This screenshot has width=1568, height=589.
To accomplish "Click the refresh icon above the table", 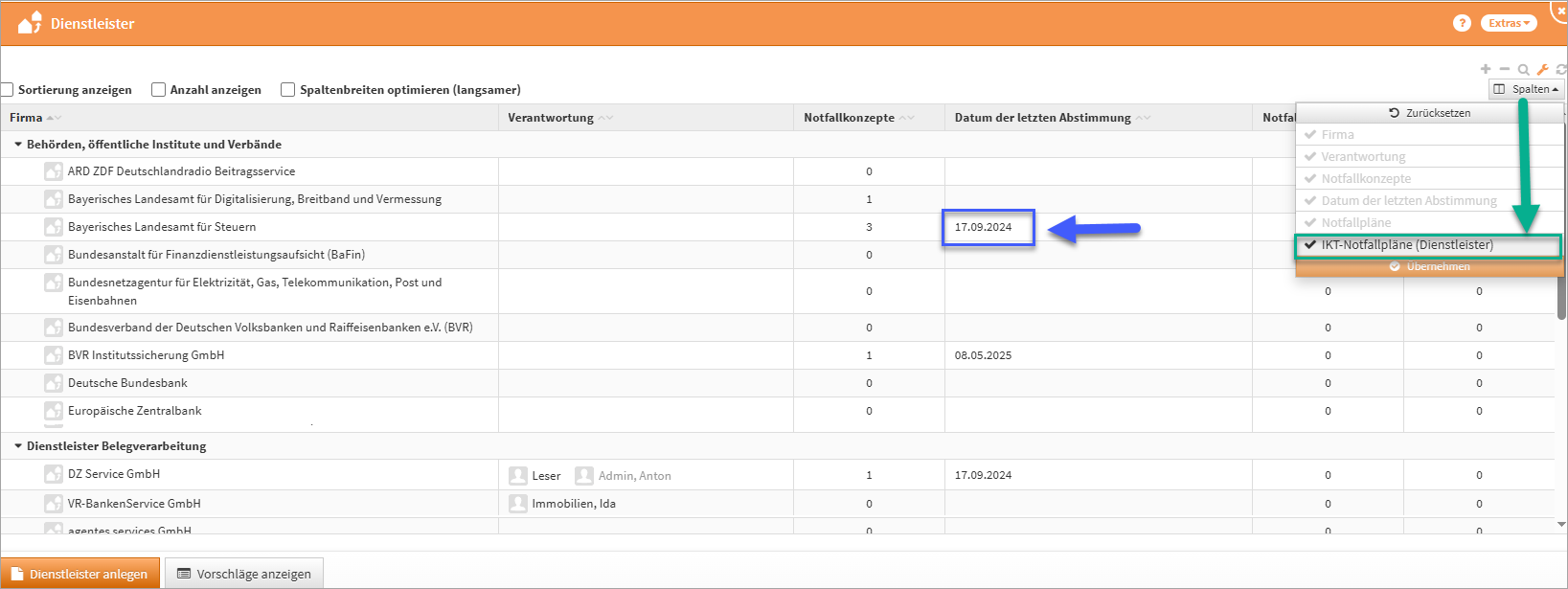I will [x=1561, y=69].
